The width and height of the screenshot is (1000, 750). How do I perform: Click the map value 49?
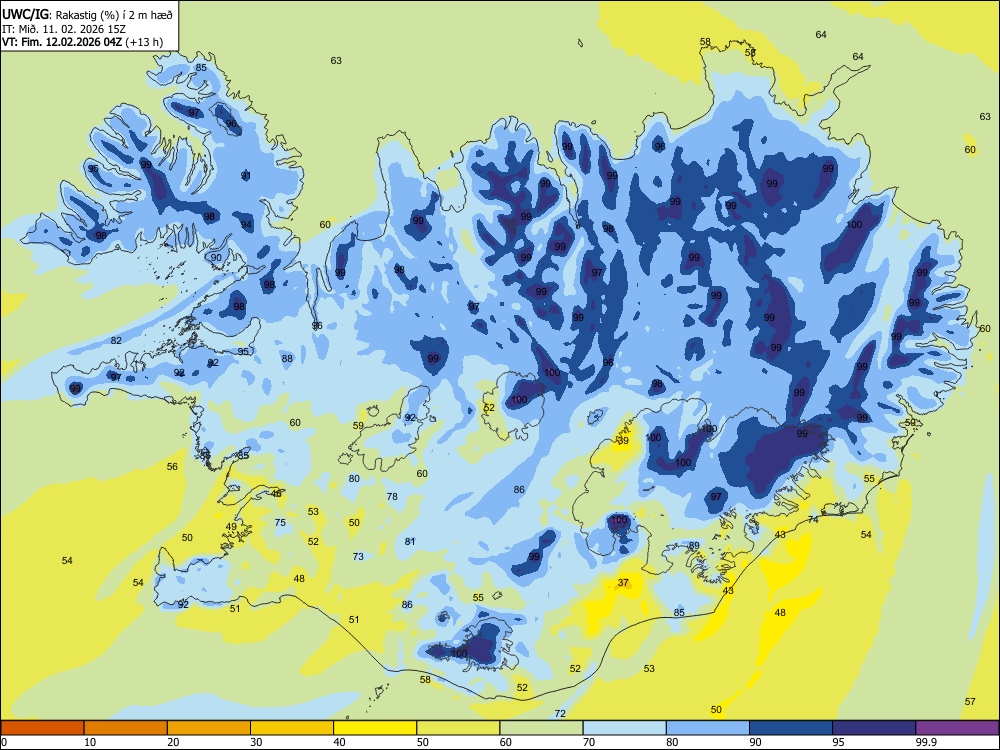[x=232, y=527]
